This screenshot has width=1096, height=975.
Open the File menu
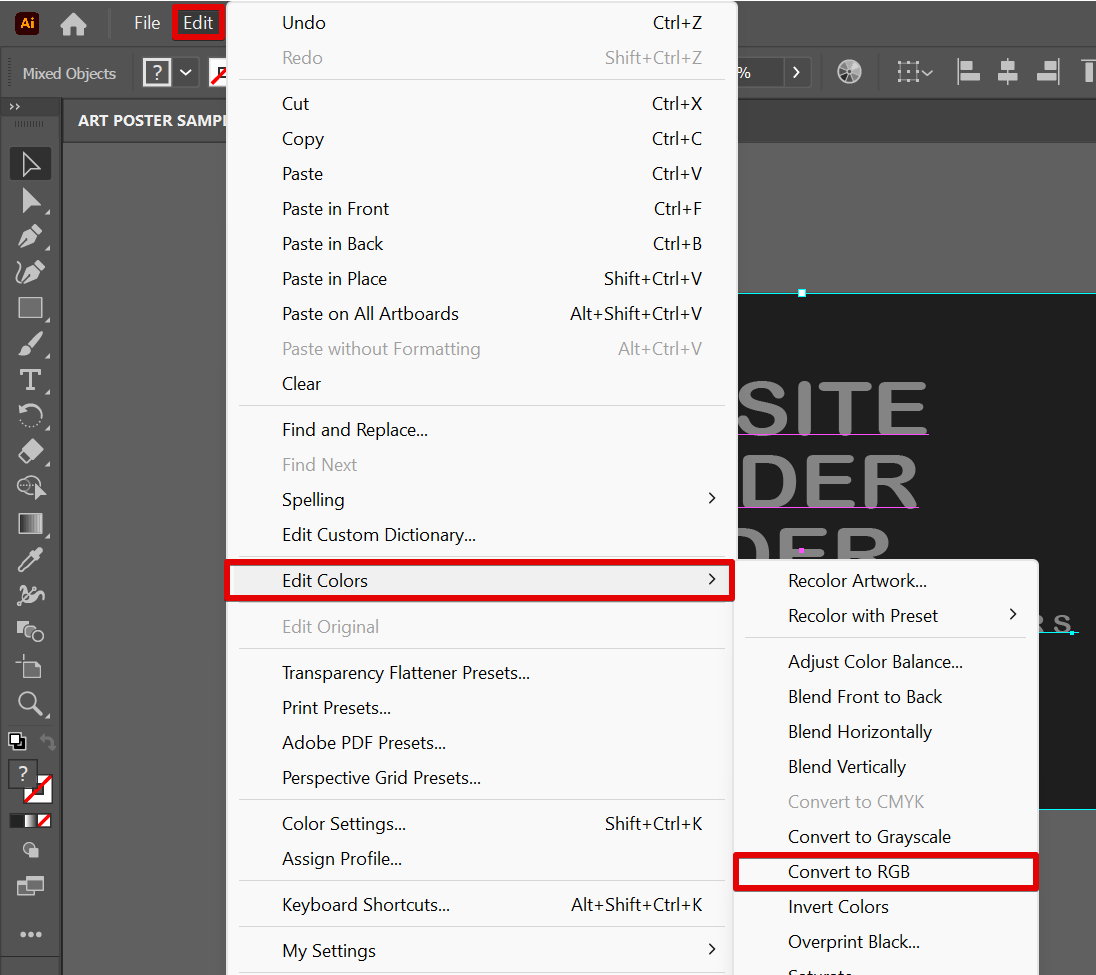click(147, 23)
